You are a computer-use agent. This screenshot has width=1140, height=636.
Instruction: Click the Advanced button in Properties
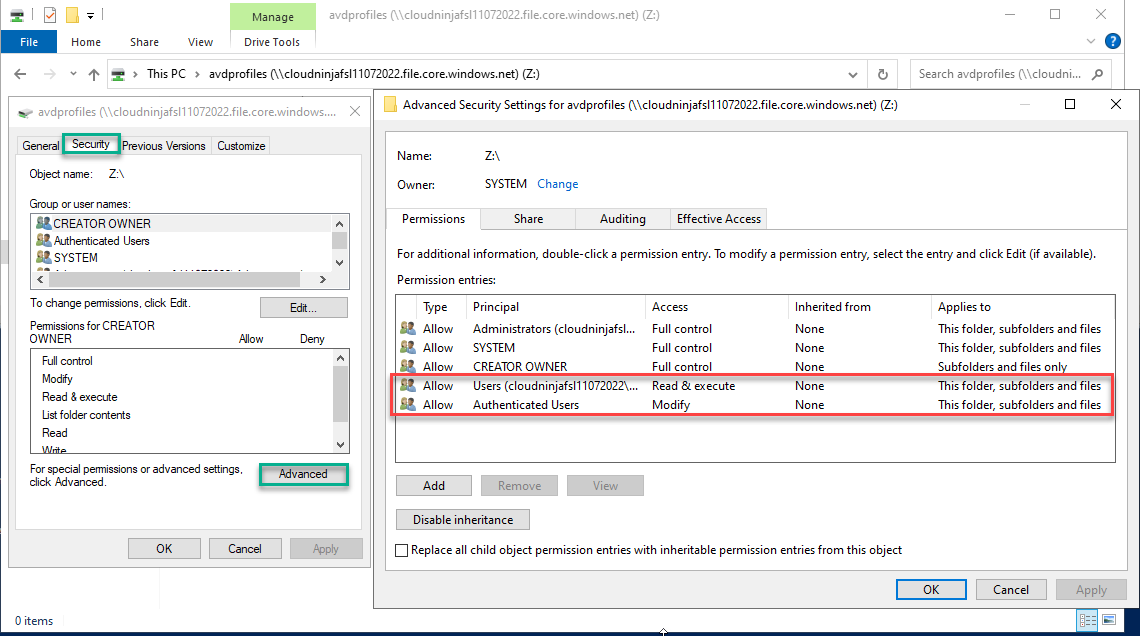(303, 474)
